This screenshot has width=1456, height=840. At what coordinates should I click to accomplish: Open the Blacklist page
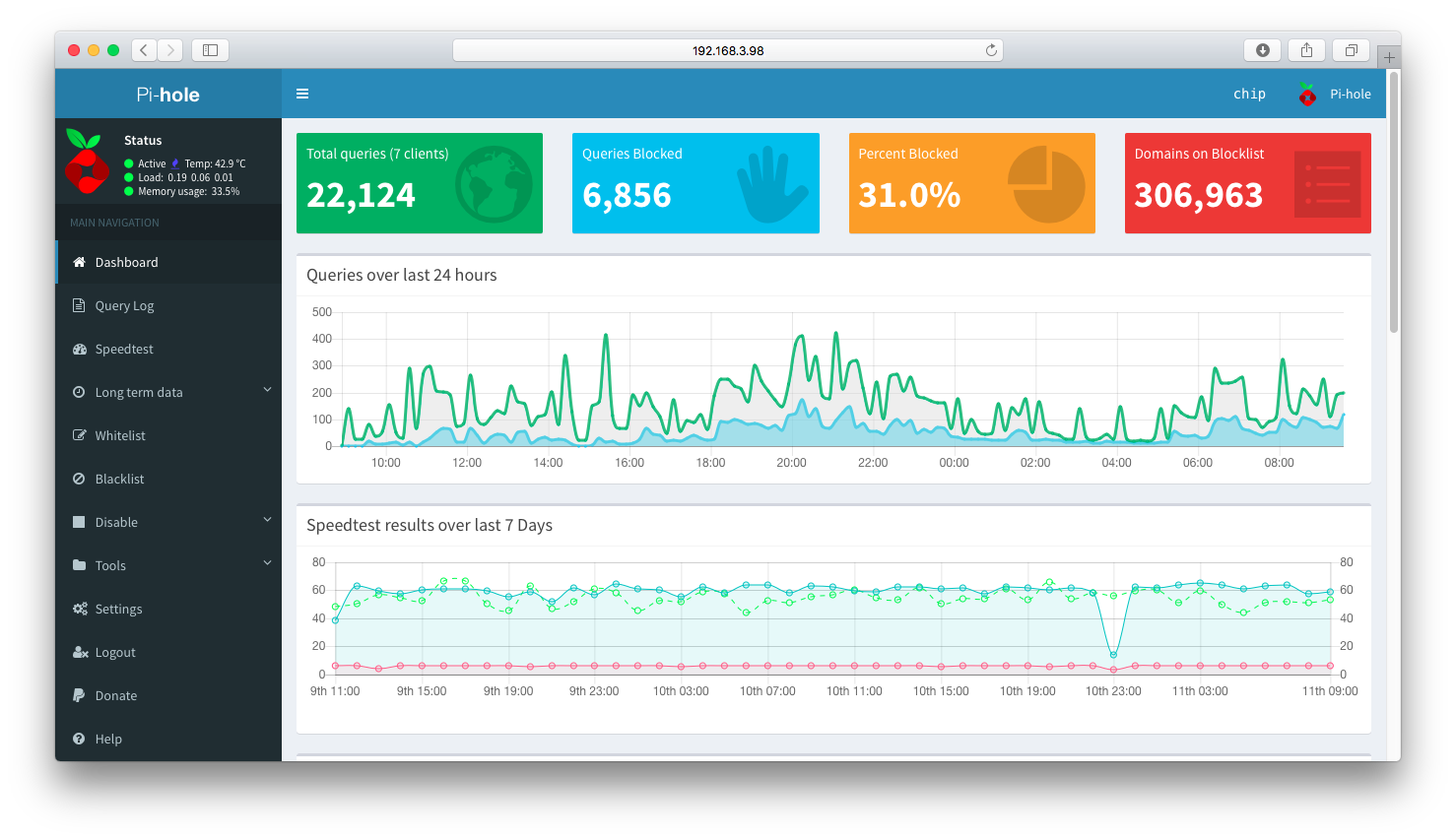coord(168,479)
